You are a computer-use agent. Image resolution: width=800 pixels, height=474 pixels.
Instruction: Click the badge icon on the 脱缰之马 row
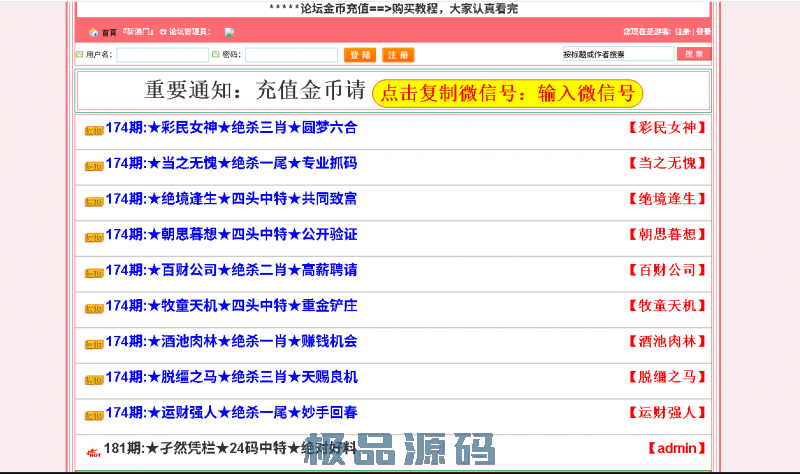click(94, 381)
